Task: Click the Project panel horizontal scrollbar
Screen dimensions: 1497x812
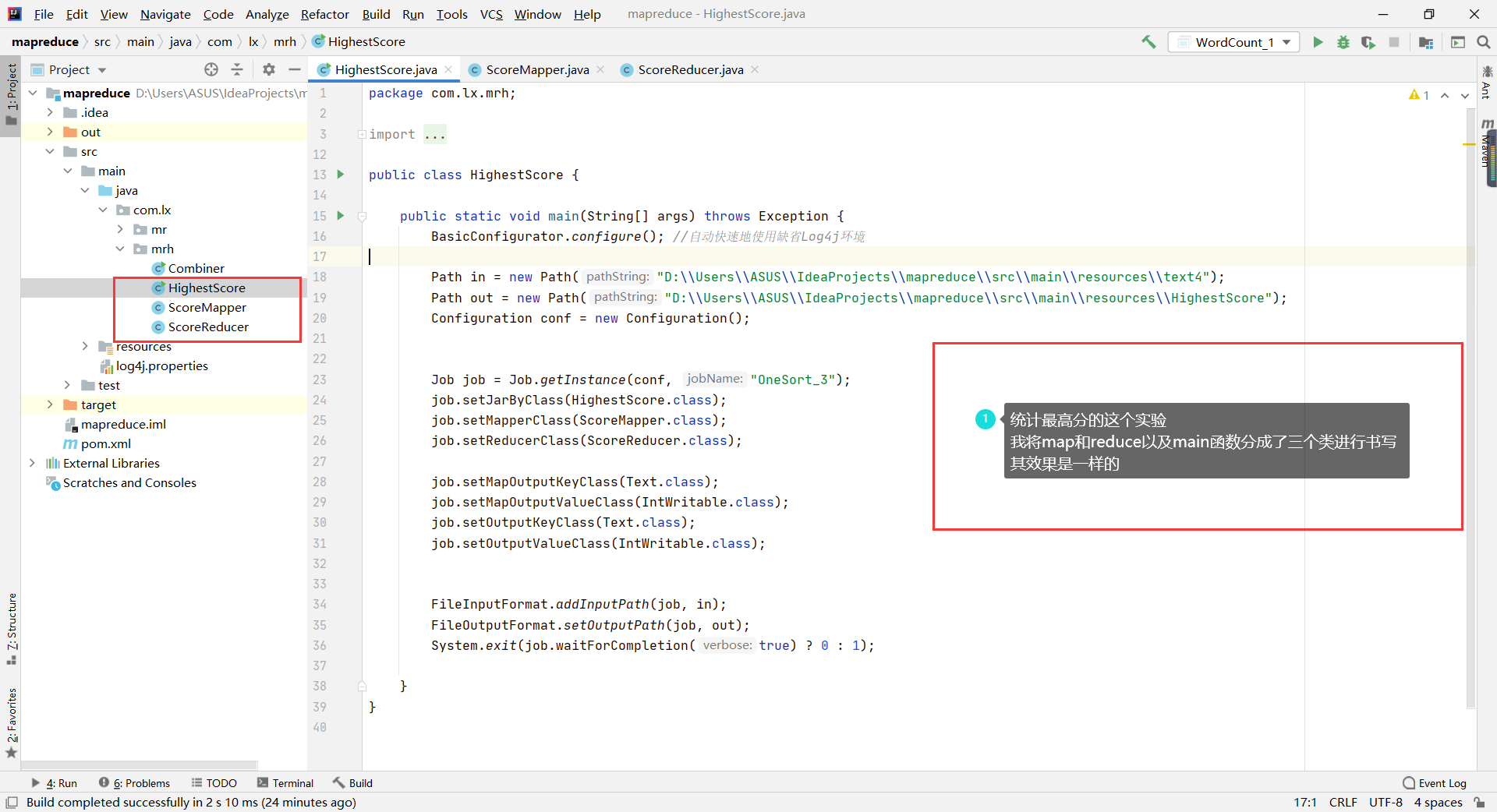Action: tap(139, 765)
